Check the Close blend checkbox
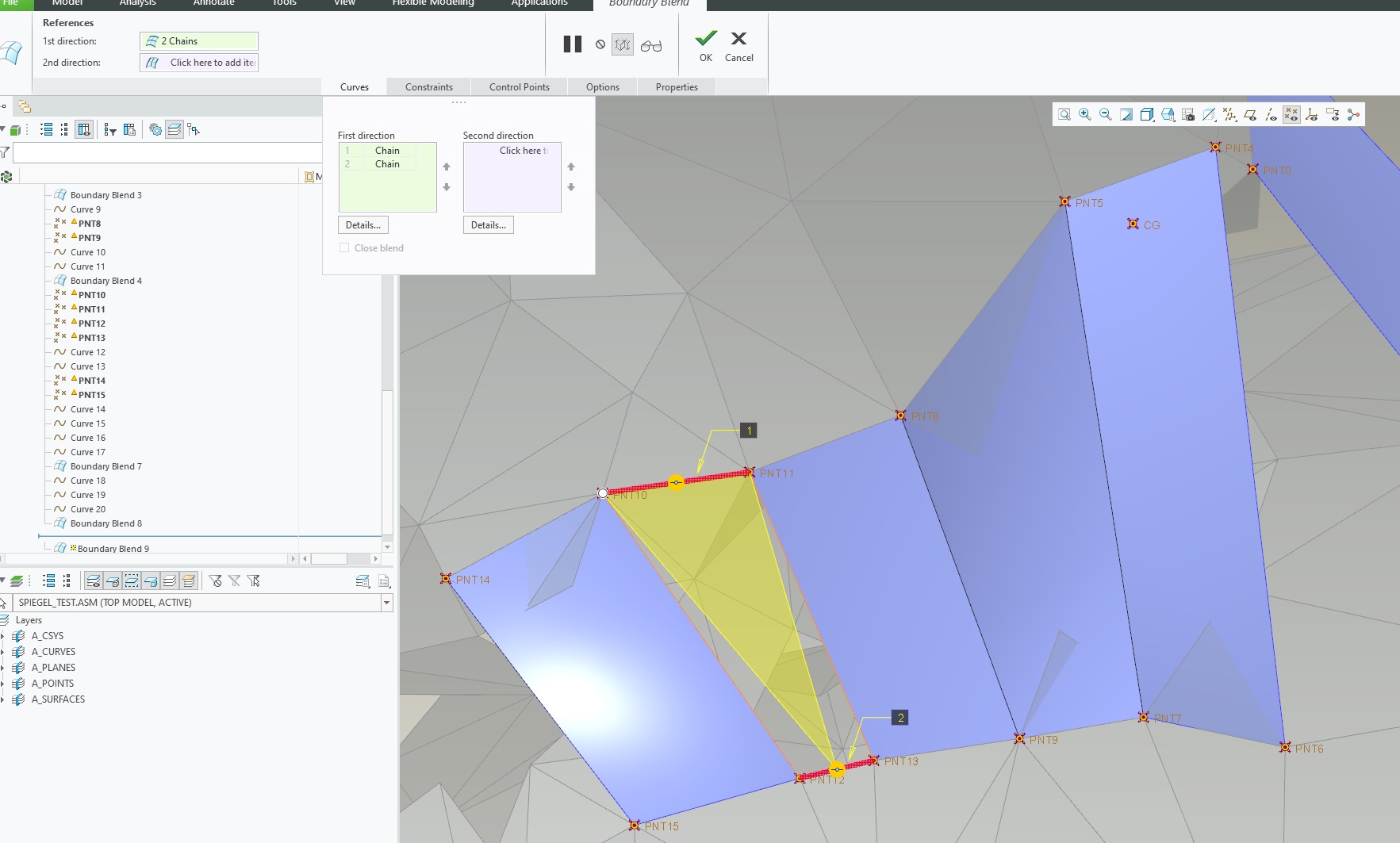1400x843 pixels. click(344, 248)
